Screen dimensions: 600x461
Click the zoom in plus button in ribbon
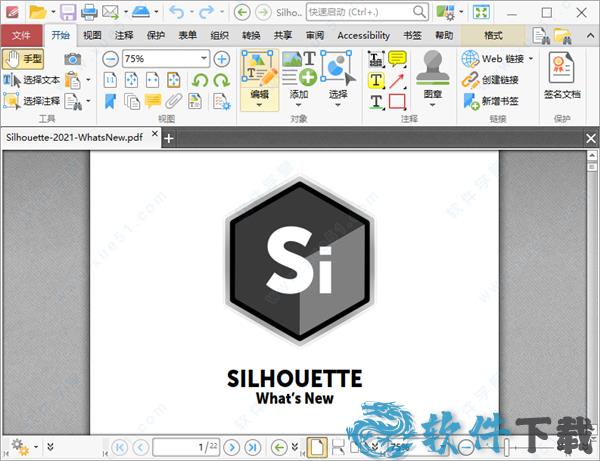click(x=222, y=59)
